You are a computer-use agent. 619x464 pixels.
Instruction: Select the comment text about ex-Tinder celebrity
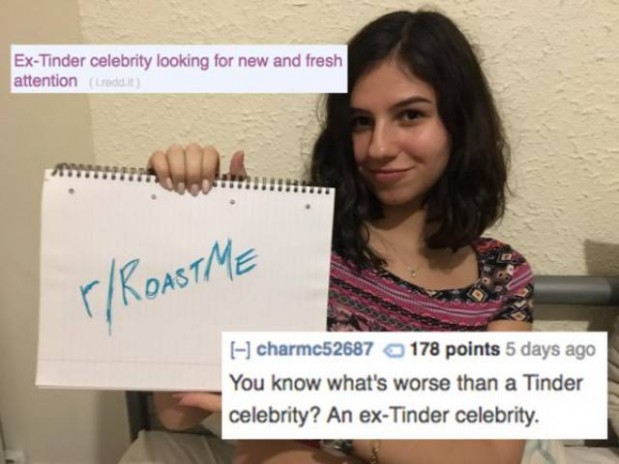click(405, 399)
